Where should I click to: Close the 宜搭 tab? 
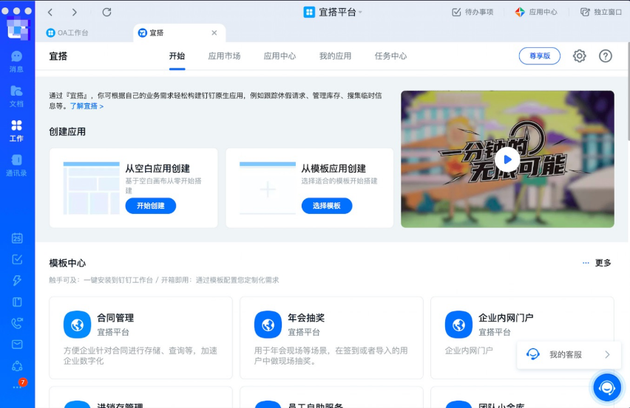coord(214,33)
